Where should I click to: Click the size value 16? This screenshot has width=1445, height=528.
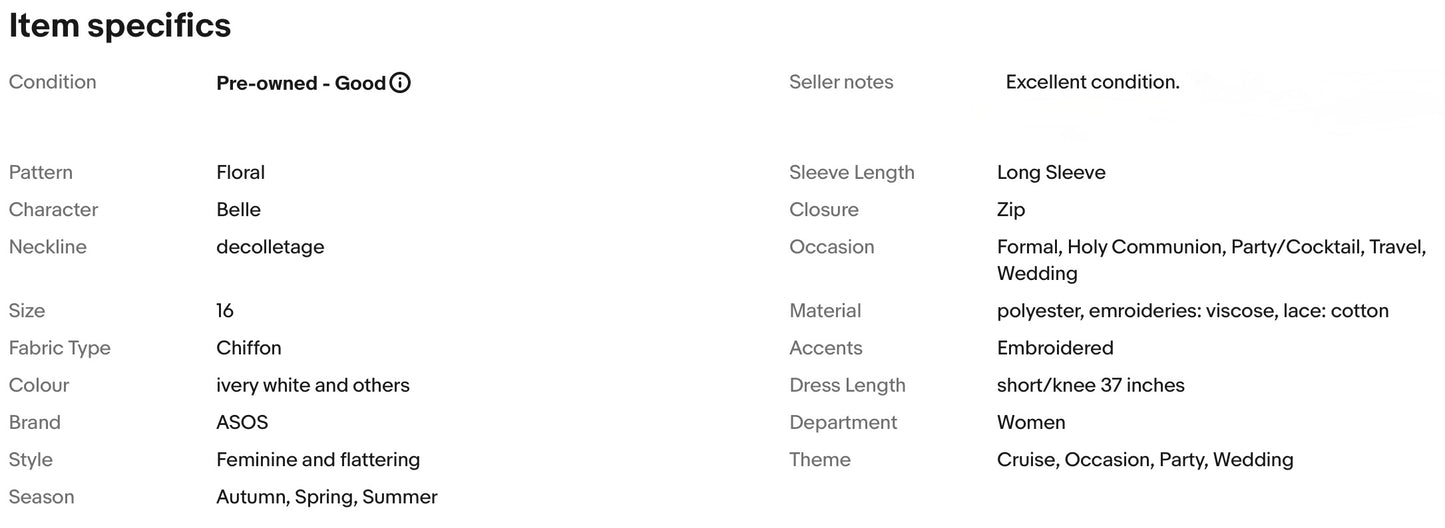tap(225, 311)
